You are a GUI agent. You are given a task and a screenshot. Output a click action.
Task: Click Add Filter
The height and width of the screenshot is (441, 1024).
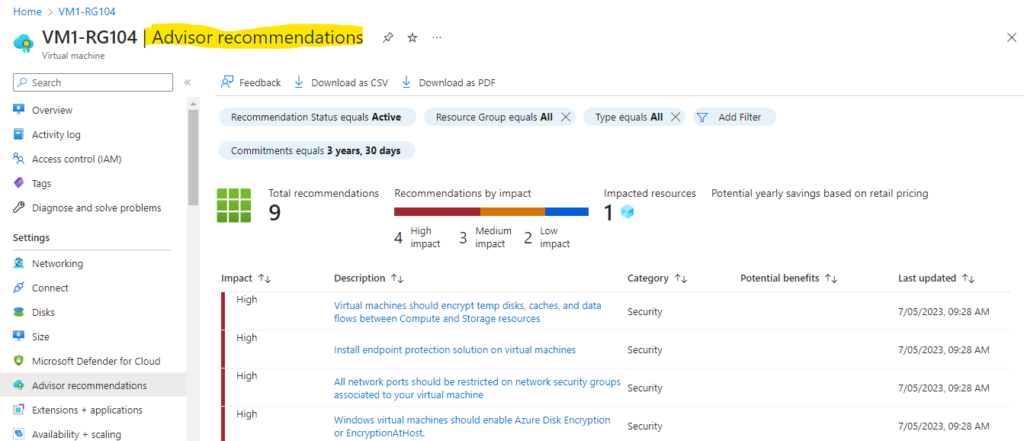735,117
